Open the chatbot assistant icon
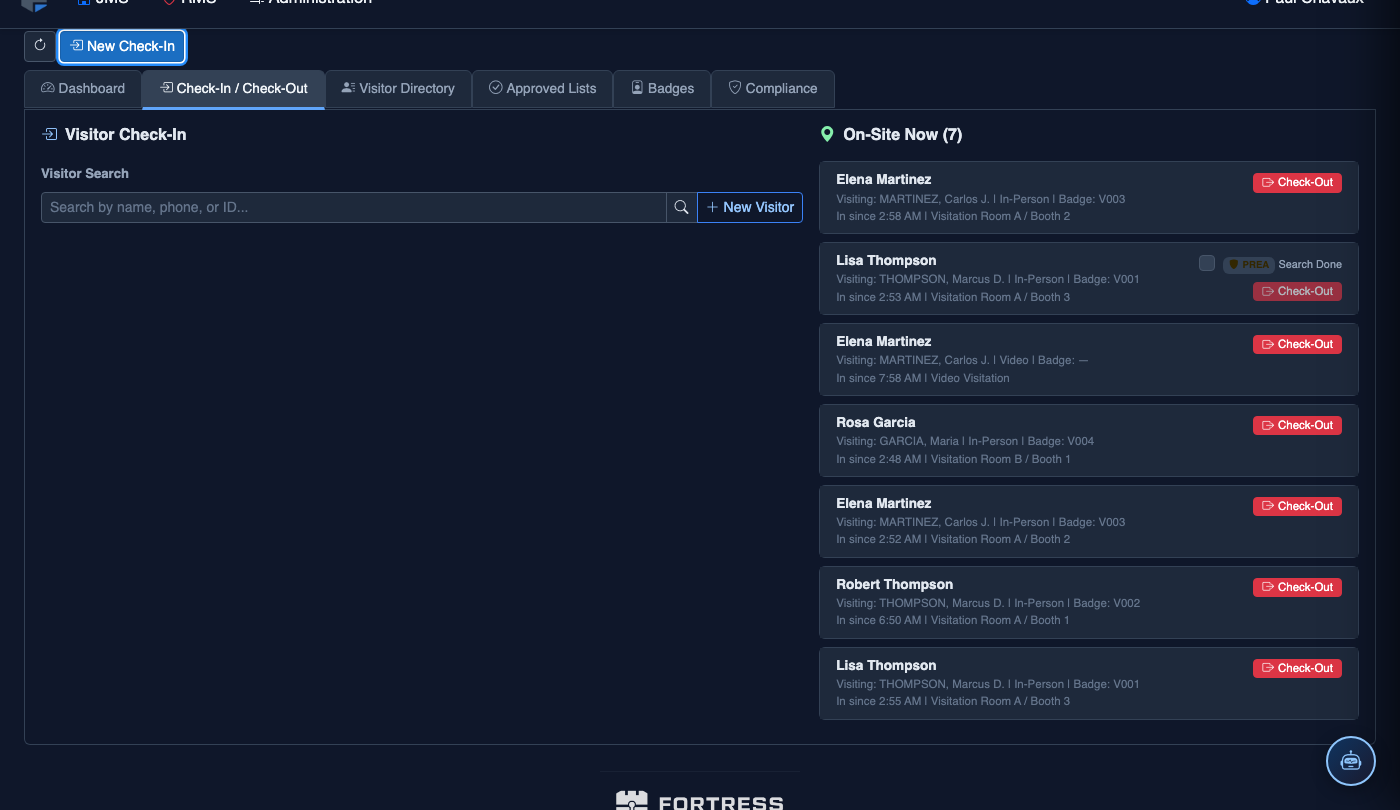 (x=1351, y=761)
